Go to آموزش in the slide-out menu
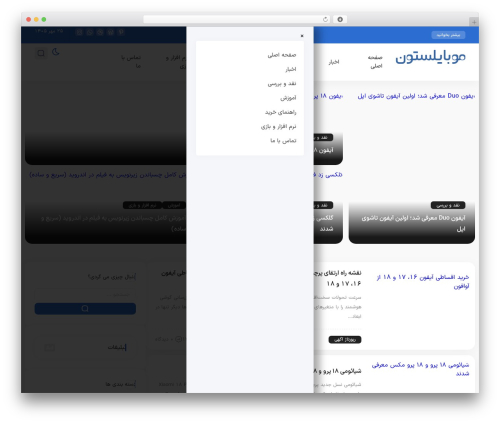 288,98
